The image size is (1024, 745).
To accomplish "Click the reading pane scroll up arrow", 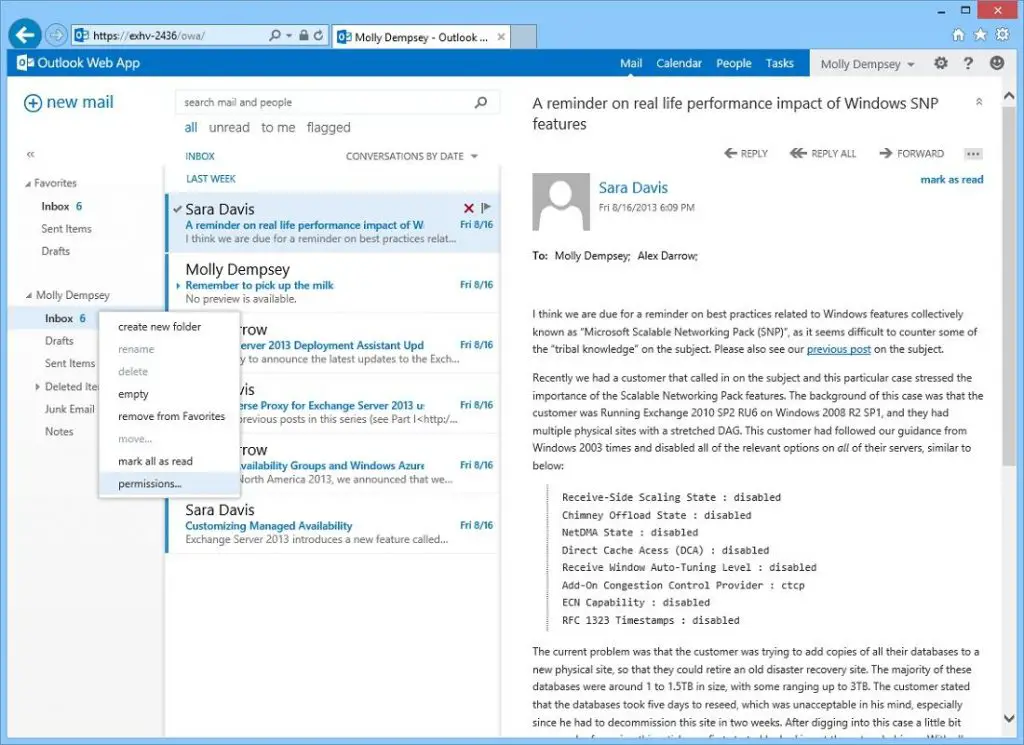I will (1008, 96).
